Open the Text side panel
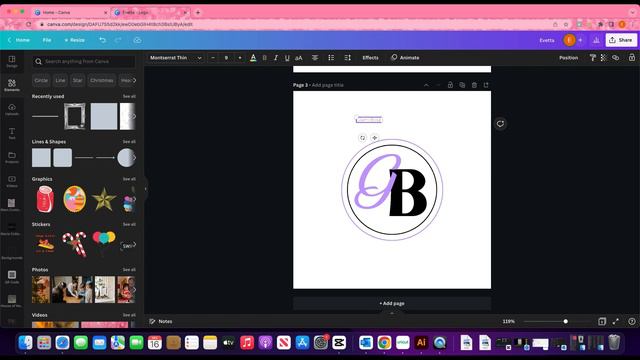This screenshot has height=360, width=640. (x=12, y=133)
